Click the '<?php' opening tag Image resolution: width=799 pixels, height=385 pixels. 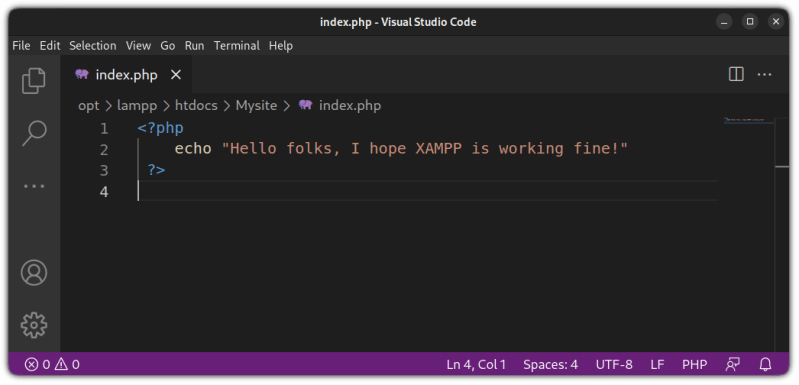(161, 128)
